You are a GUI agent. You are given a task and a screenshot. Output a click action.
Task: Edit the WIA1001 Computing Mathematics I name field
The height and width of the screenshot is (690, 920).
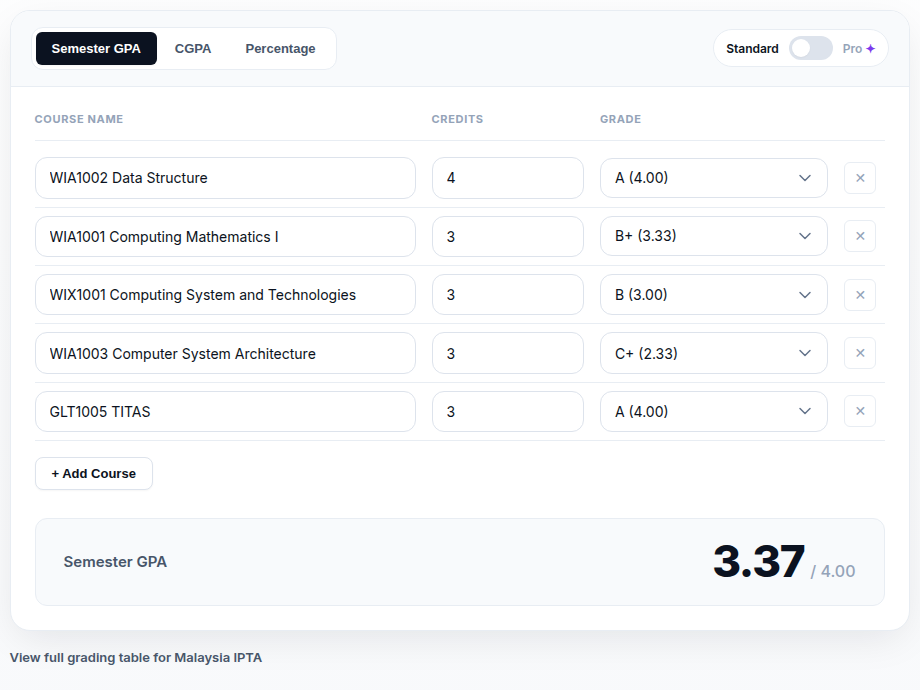[x=225, y=236]
